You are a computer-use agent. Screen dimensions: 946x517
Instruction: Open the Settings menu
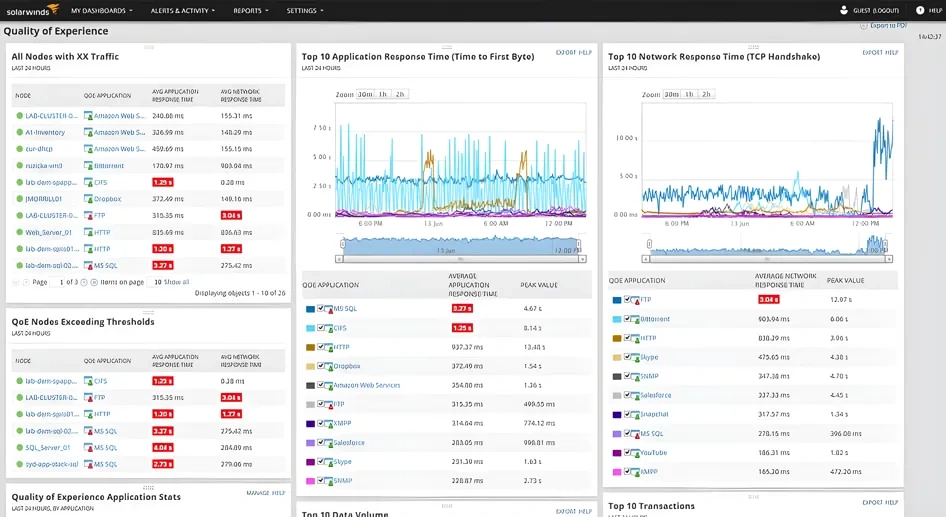point(305,10)
